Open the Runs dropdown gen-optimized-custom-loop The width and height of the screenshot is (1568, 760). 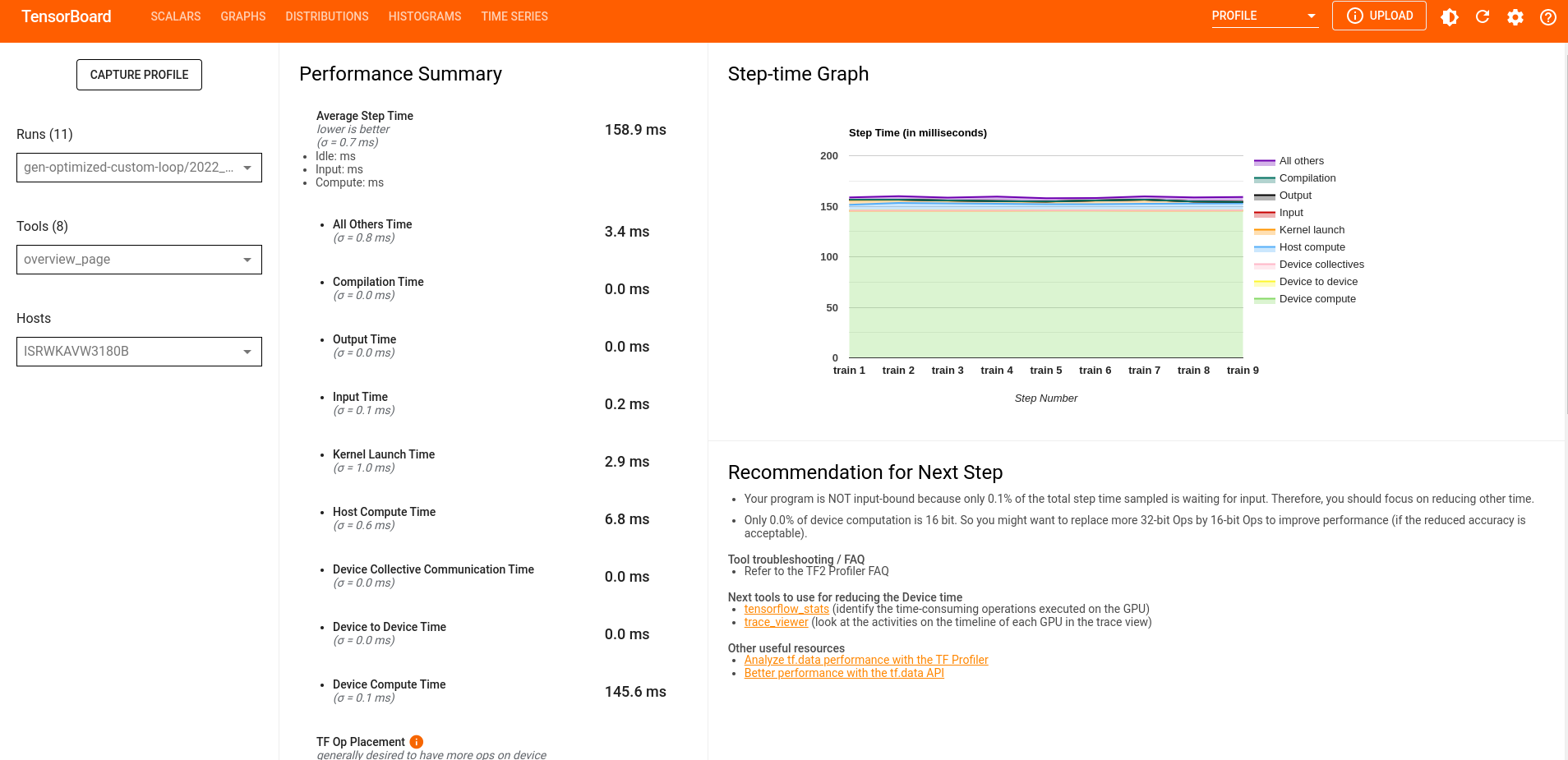139,168
